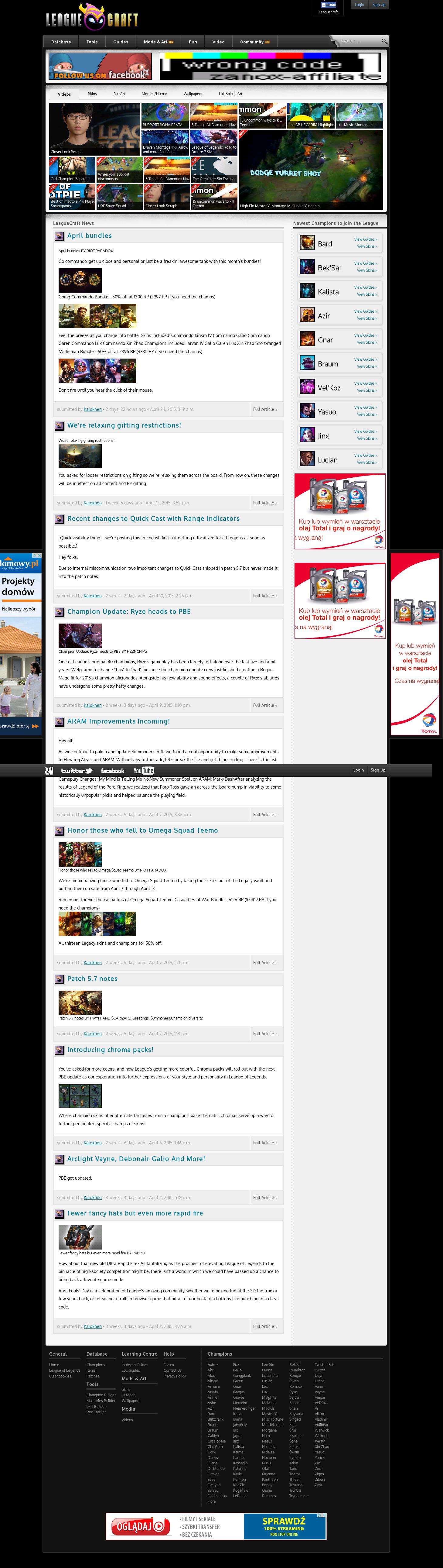Select Bard's champion portrait icon
443x1568 pixels.
tap(307, 243)
